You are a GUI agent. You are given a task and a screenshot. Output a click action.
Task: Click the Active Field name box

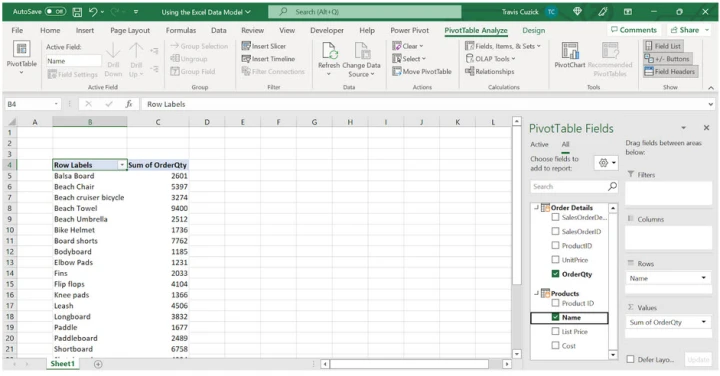click(73, 61)
